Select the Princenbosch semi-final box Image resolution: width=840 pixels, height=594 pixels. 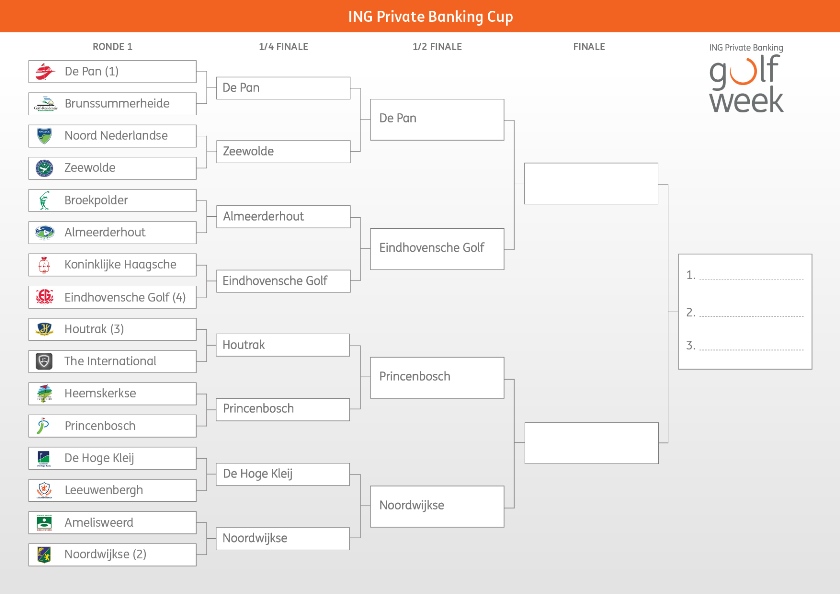(x=436, y=377)
